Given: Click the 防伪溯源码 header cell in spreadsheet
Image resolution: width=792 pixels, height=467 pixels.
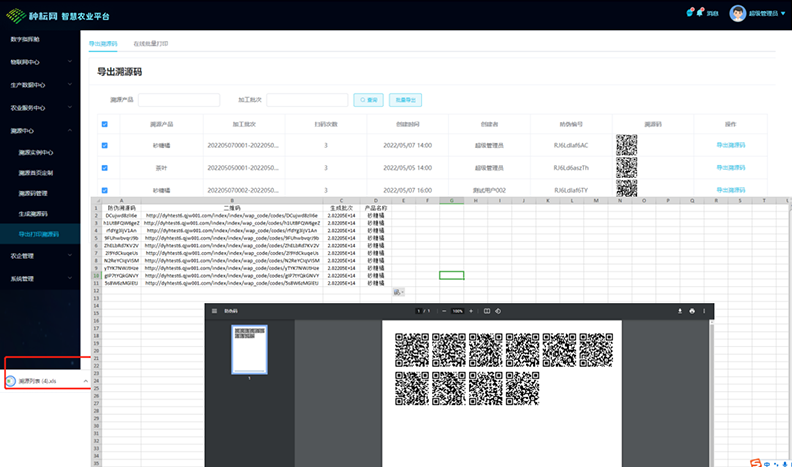Looking at the screenshot, I should [121, 208].
